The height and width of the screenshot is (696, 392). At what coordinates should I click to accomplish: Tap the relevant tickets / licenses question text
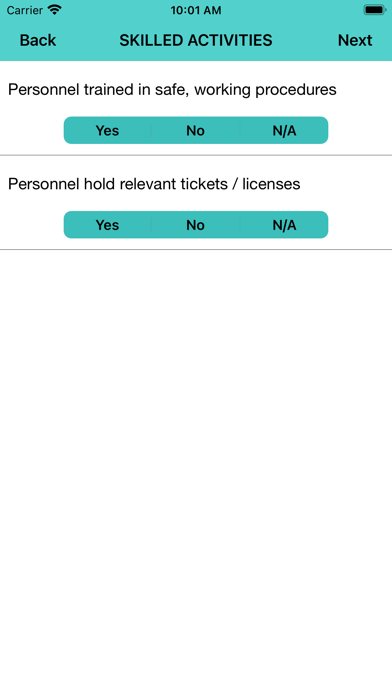(x=154, y=184)
